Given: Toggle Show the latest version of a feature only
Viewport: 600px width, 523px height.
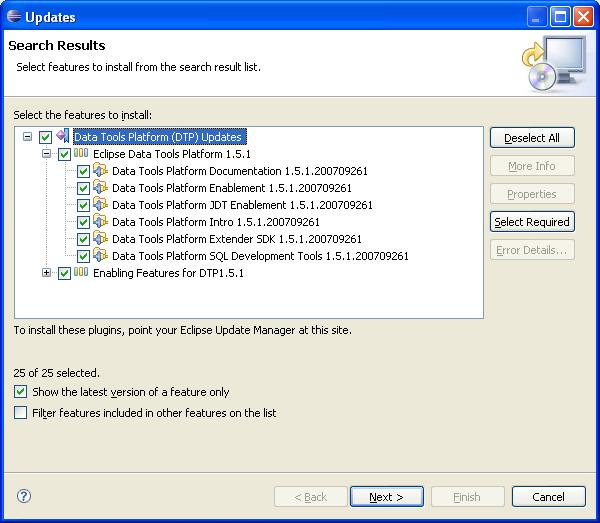Looking at the screenshot, I should 20,392.
